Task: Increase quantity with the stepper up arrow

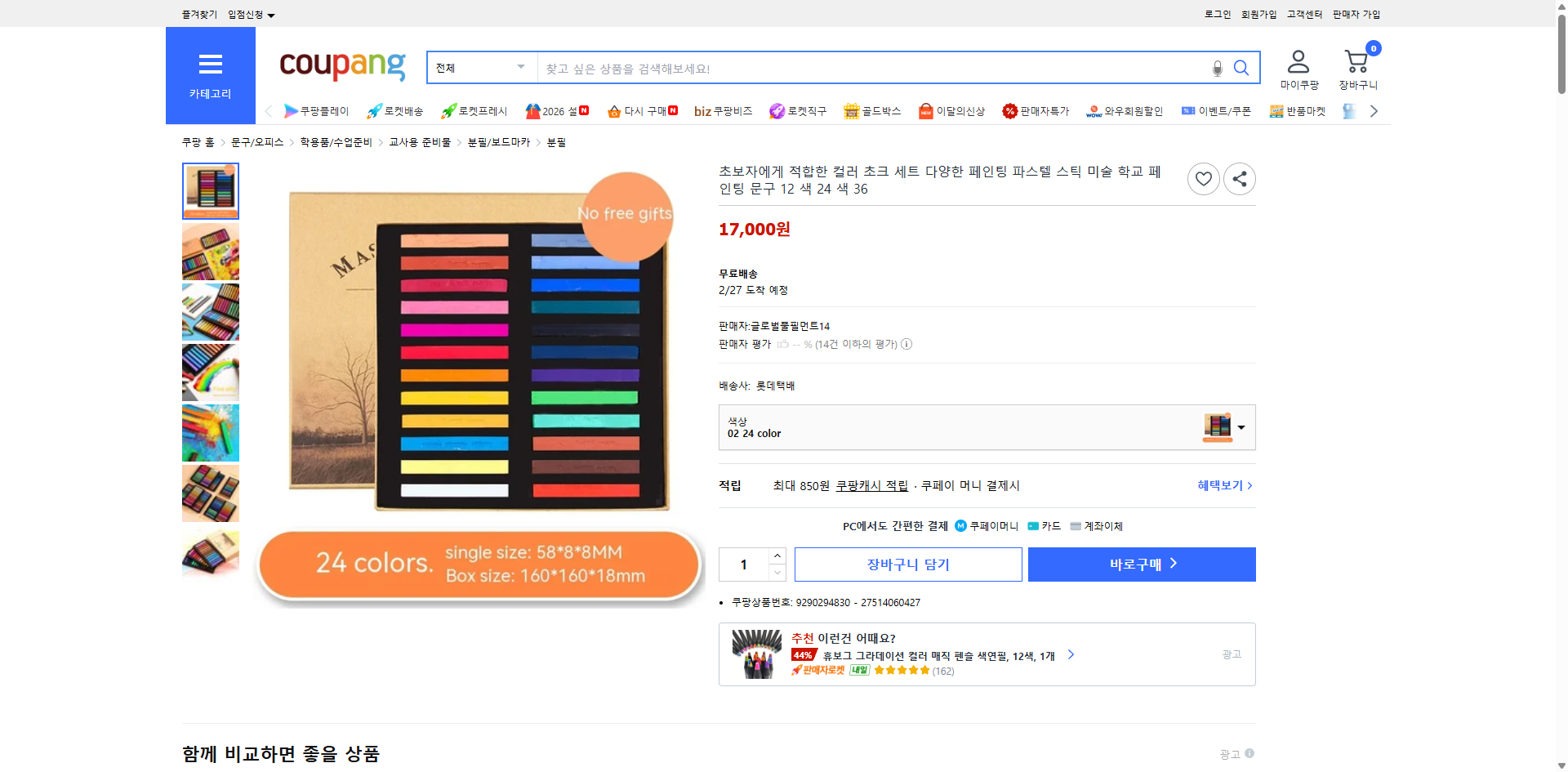Action: [x=777, y=555]
